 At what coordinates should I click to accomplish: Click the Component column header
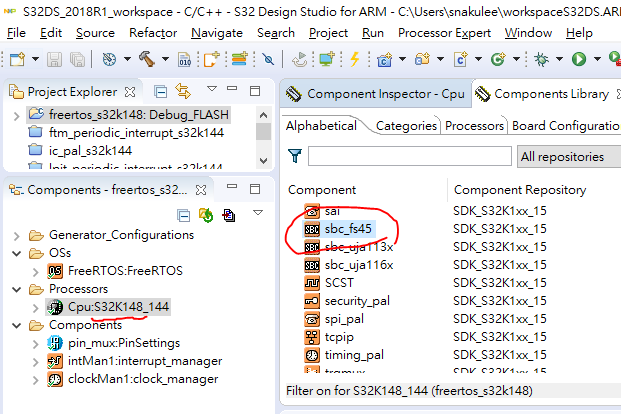point(322,190)
